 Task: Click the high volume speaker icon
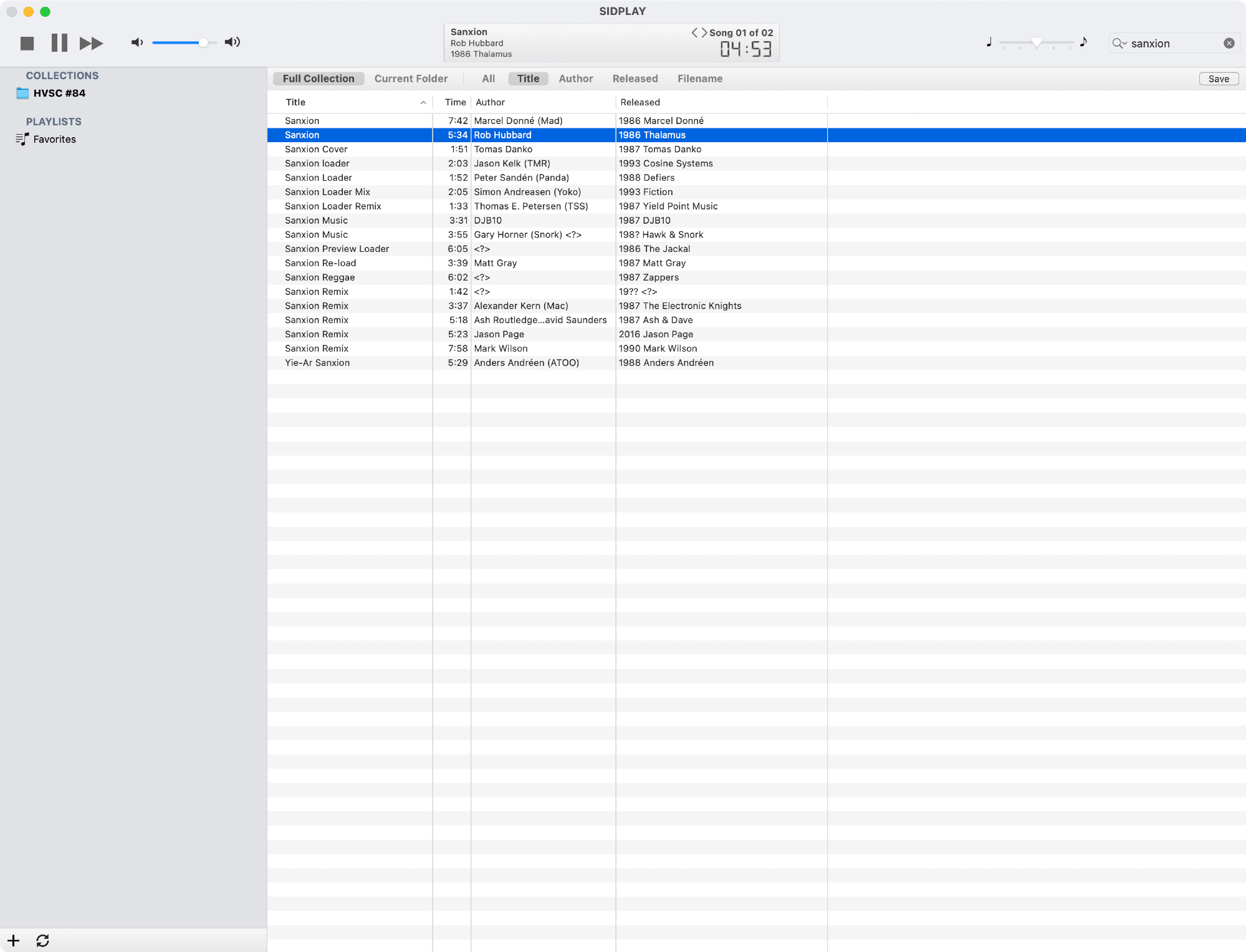click(x=232, y=42)
